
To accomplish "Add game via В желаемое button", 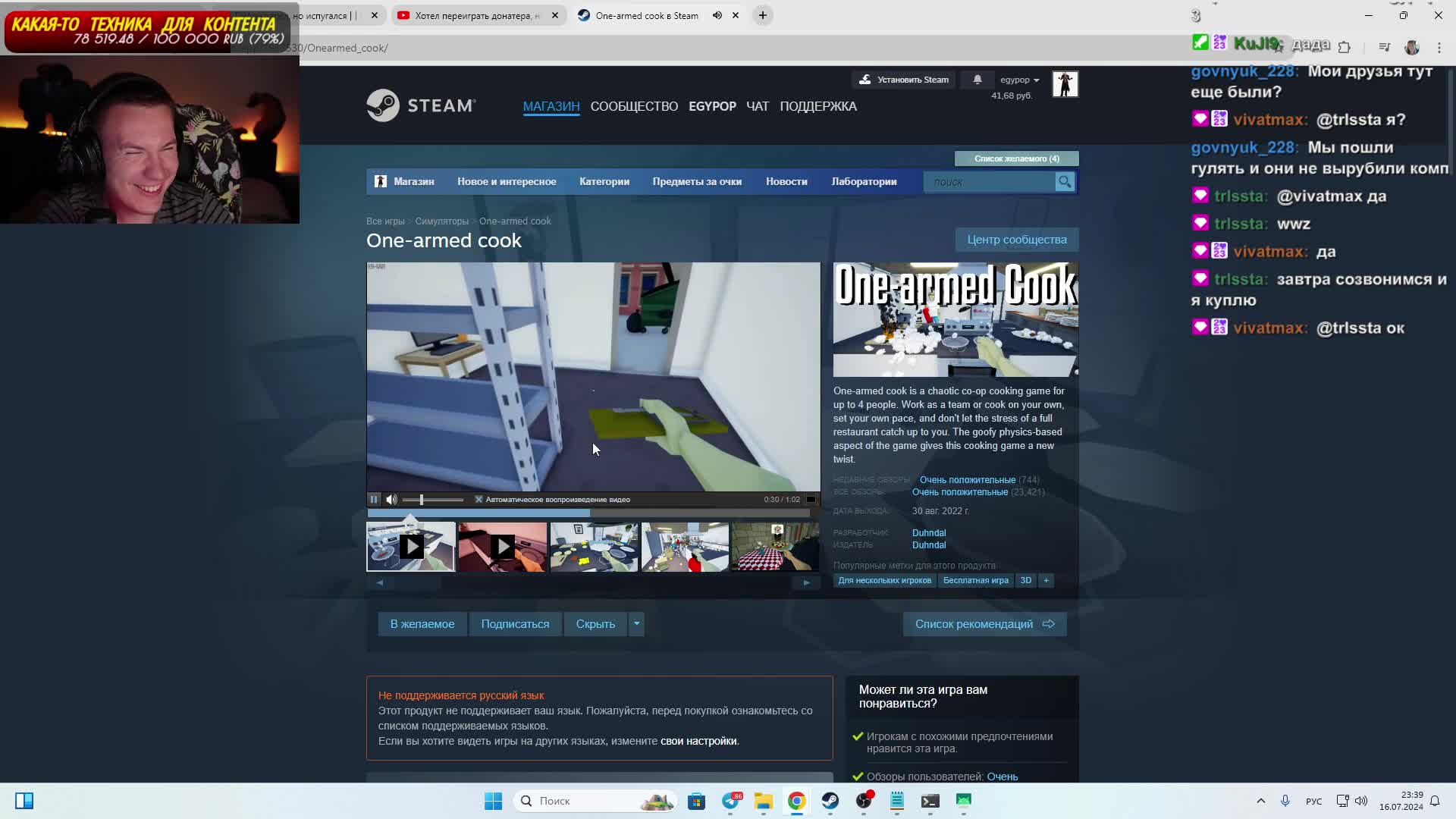I will (x=422, y=624).
